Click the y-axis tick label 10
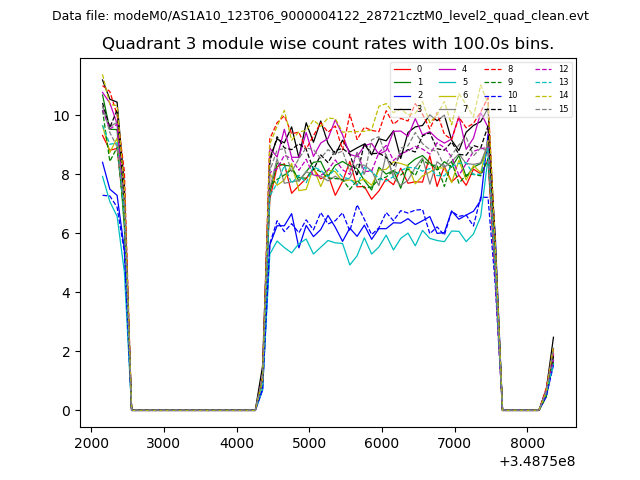This screenshot has height=480, width=640. [61, 116]
